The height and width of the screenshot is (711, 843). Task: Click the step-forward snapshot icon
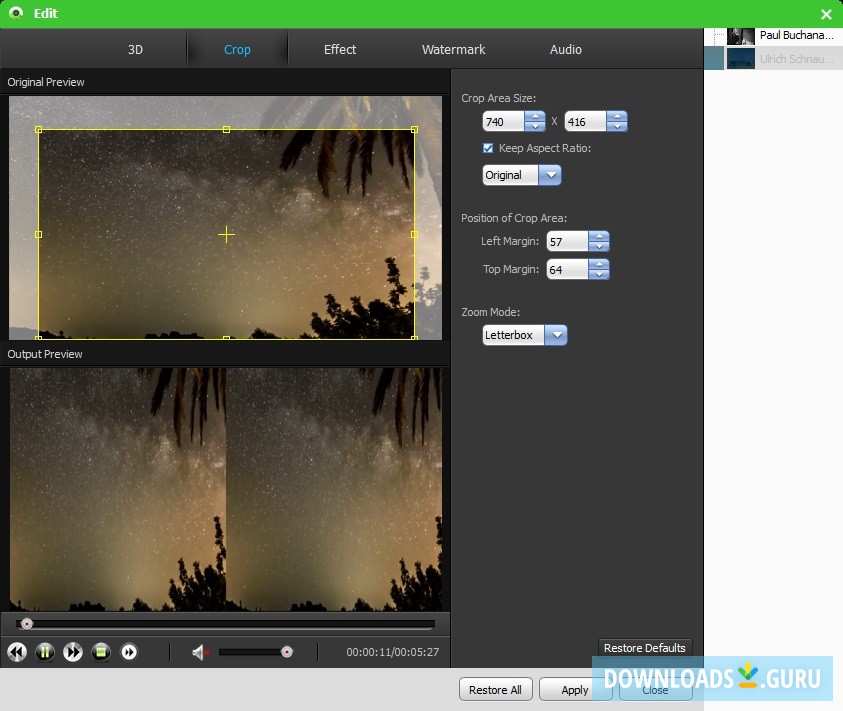tap(129, 652)
